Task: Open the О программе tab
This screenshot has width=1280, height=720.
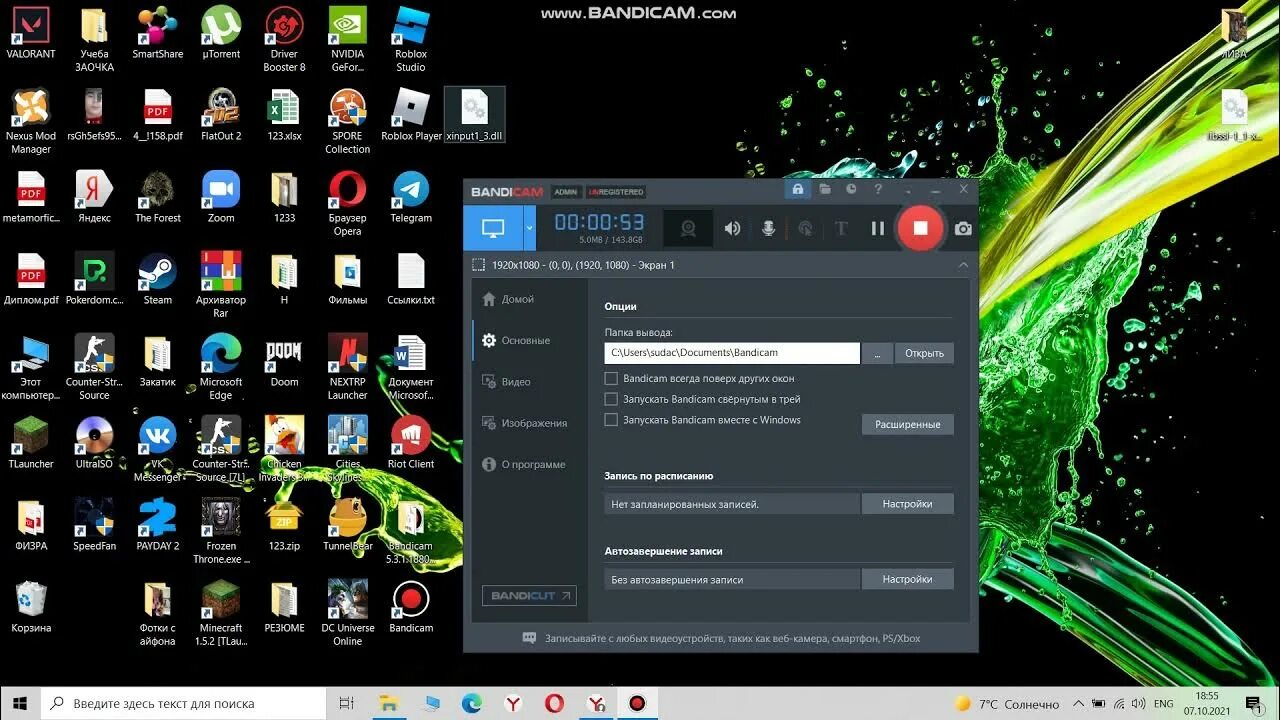Action: click(523, 464)
